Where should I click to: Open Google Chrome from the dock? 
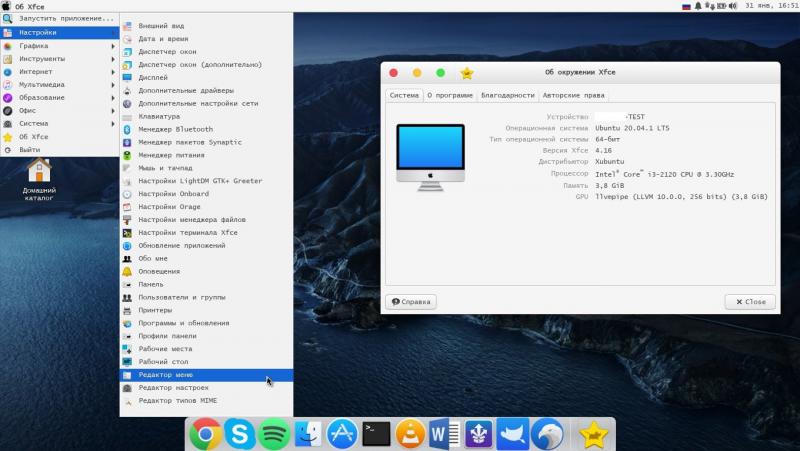(x=206, y=434)
